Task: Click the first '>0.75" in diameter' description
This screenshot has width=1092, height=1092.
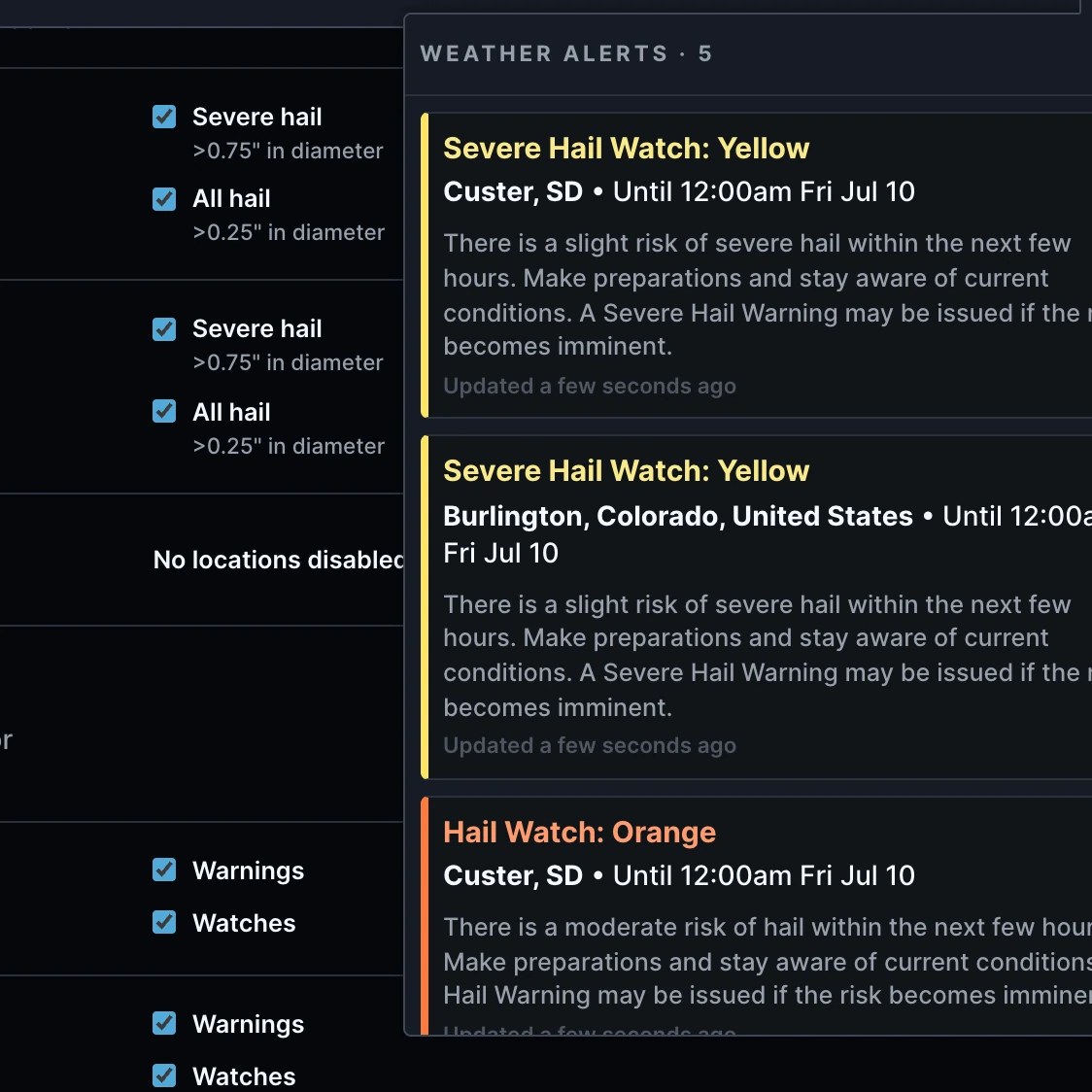Action: 288,151
